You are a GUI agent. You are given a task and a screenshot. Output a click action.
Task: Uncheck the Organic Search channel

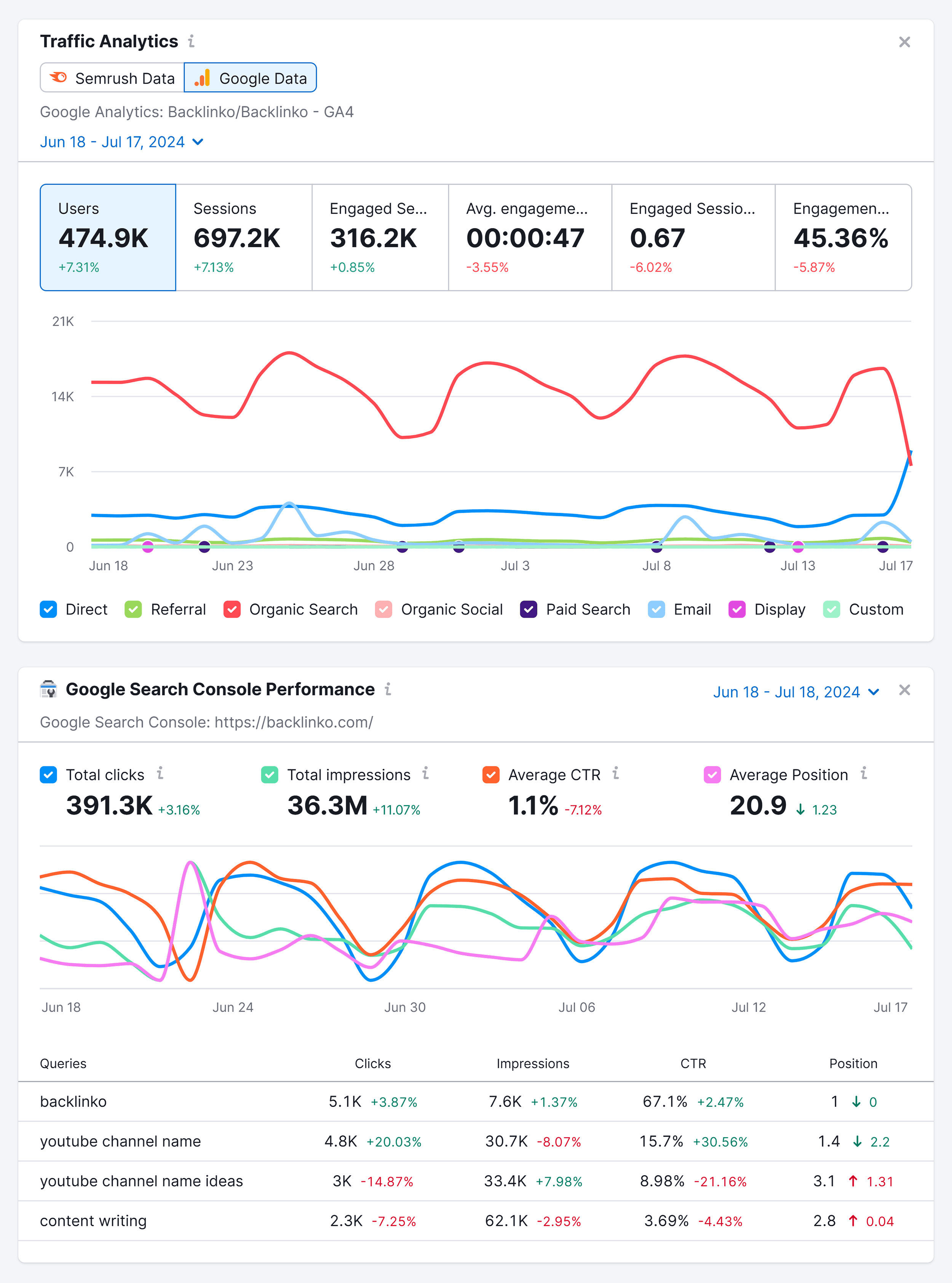[x=232, y=609]
